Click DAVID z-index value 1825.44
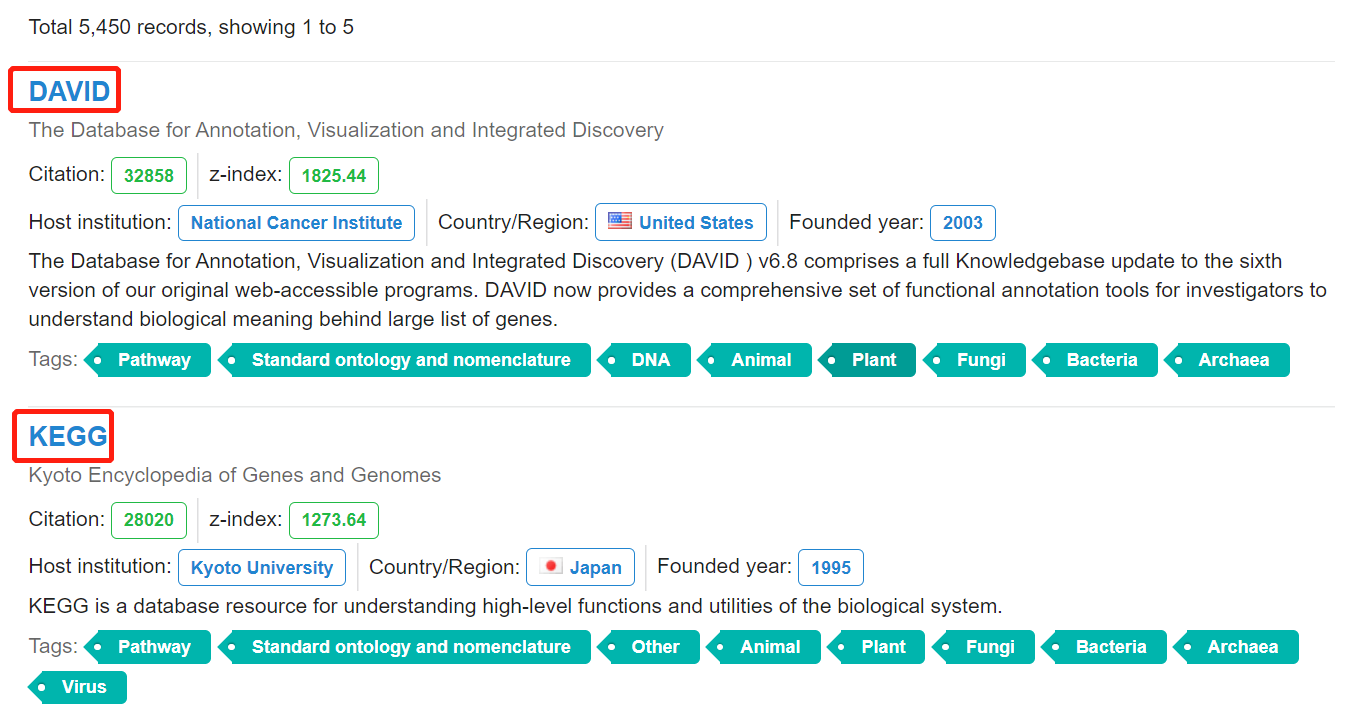Screen dimensions: 1356x728 pyautogui.click(x=334, y=175)
